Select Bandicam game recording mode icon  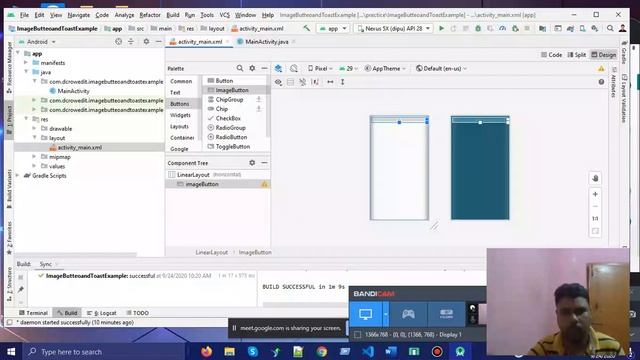pyautogui.click(x=408, y=314)
